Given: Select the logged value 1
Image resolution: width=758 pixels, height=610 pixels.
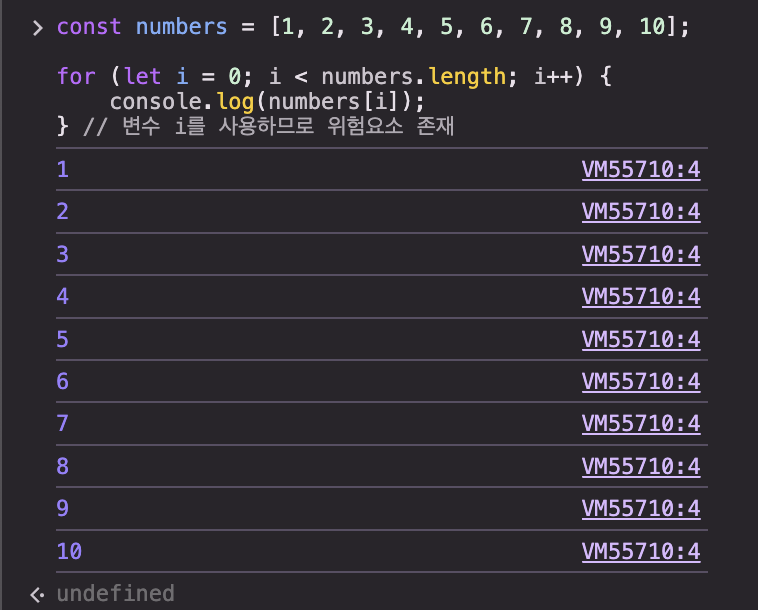Looking at the screenshot, I should pos(63,169).
